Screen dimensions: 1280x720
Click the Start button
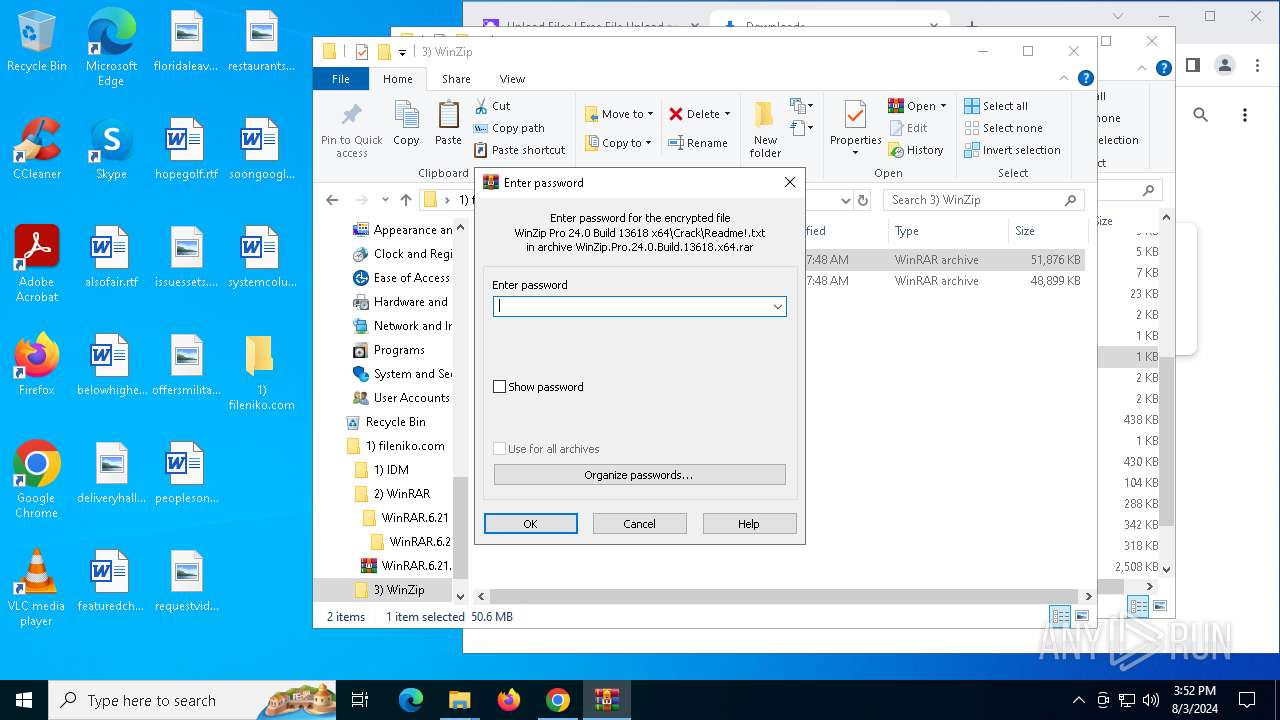click(x=24, y=700)
